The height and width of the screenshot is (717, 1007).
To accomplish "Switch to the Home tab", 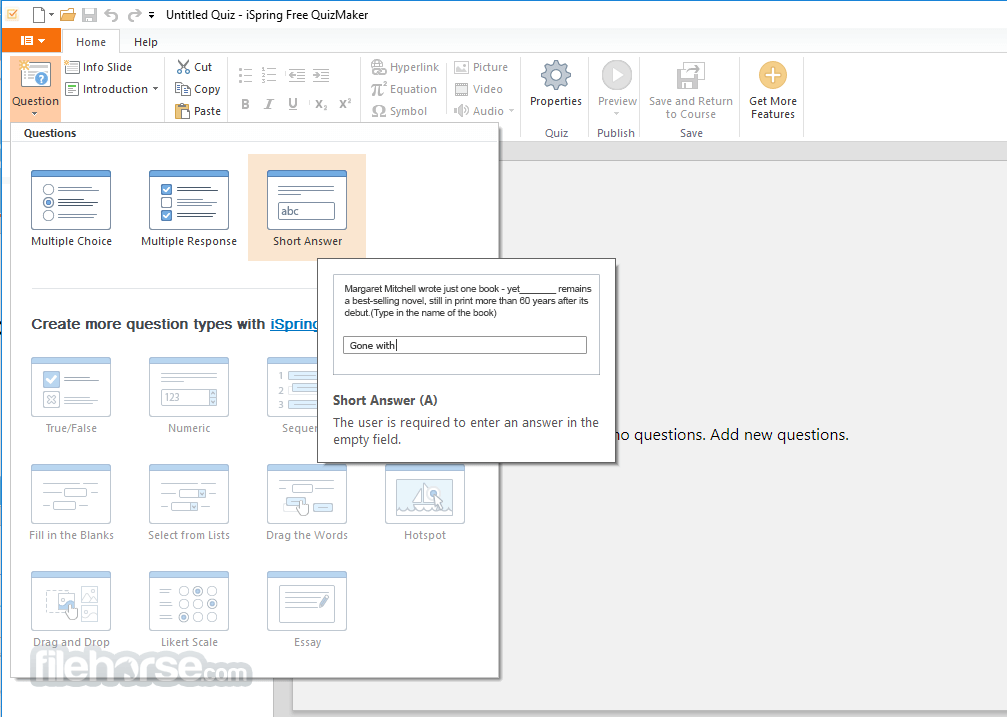I will [91, 42].
